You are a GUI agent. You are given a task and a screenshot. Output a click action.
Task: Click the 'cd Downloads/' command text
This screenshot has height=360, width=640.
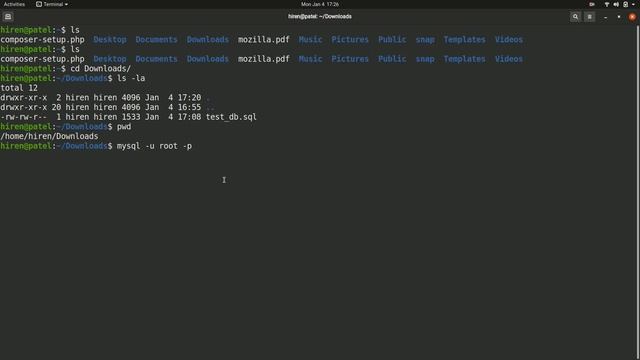(100, 69)
